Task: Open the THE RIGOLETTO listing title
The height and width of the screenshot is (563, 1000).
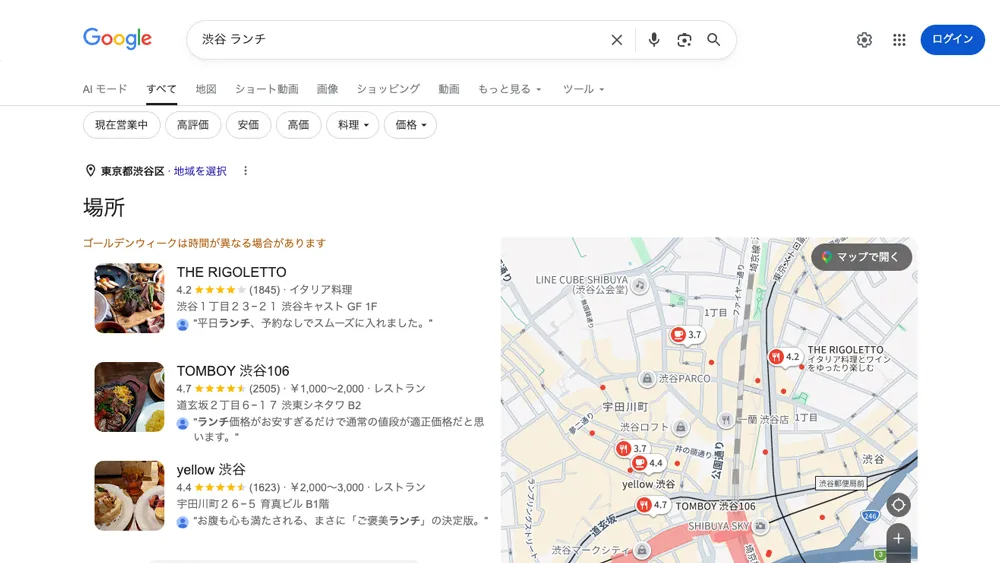Action: point(232,272)
